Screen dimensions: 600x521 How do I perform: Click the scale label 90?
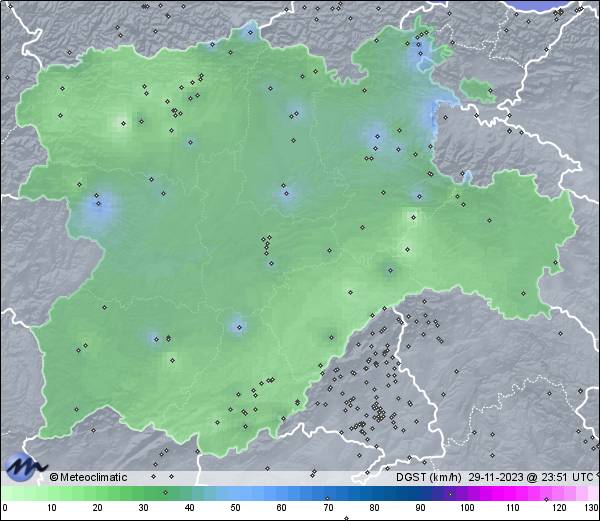420,508
